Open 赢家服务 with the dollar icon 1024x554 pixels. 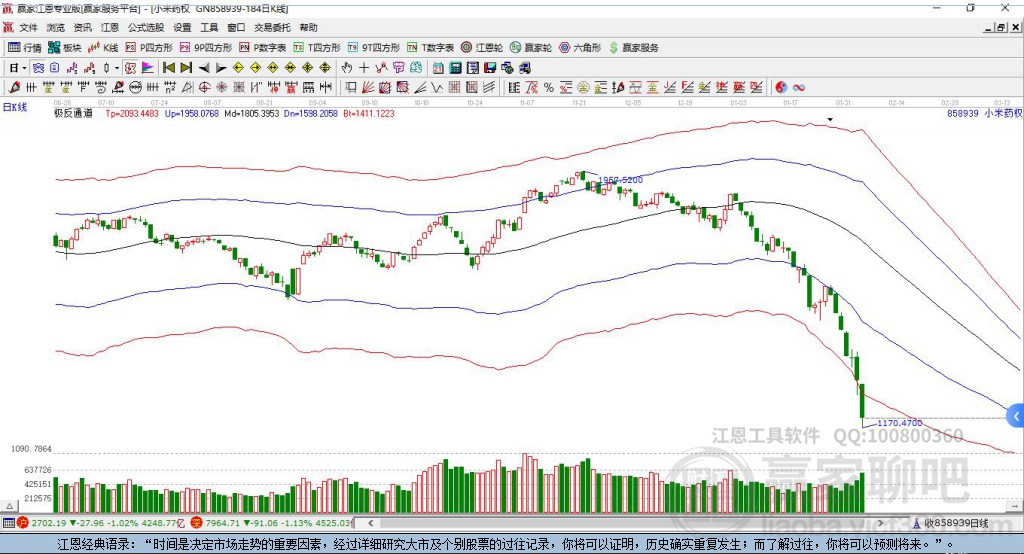click(x=633, y=48)
